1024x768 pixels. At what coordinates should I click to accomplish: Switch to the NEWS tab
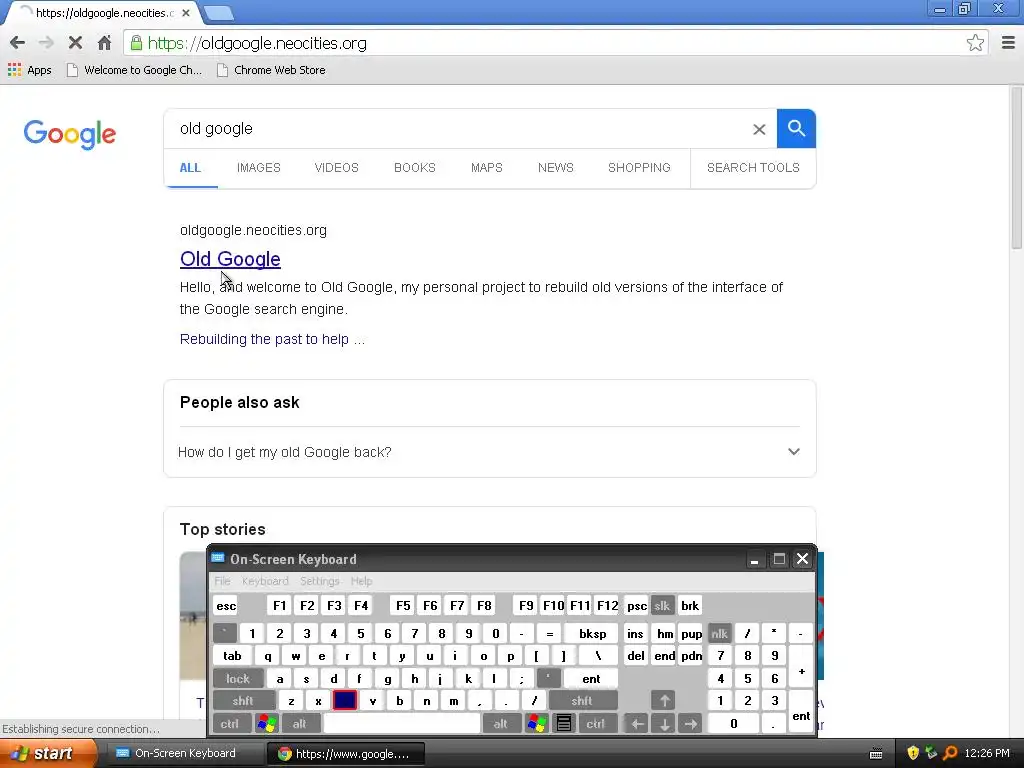coord(556,168)
